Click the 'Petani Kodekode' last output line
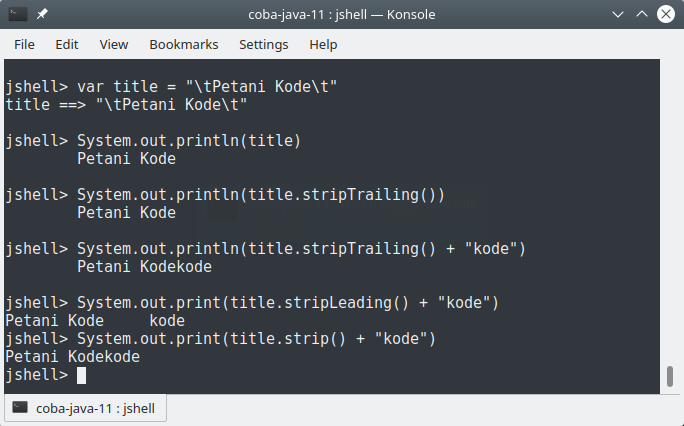Image resolution: width=684 pixels, height=426 pixels. click(x=72, y=356)
